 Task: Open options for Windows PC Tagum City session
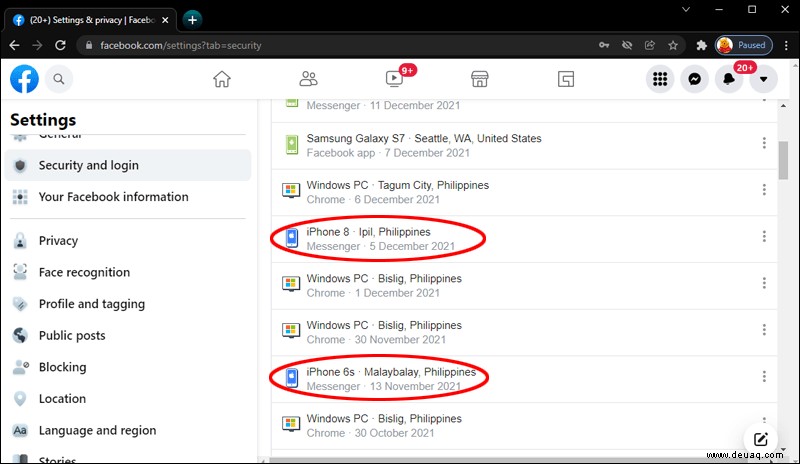[x=764, y=189]
